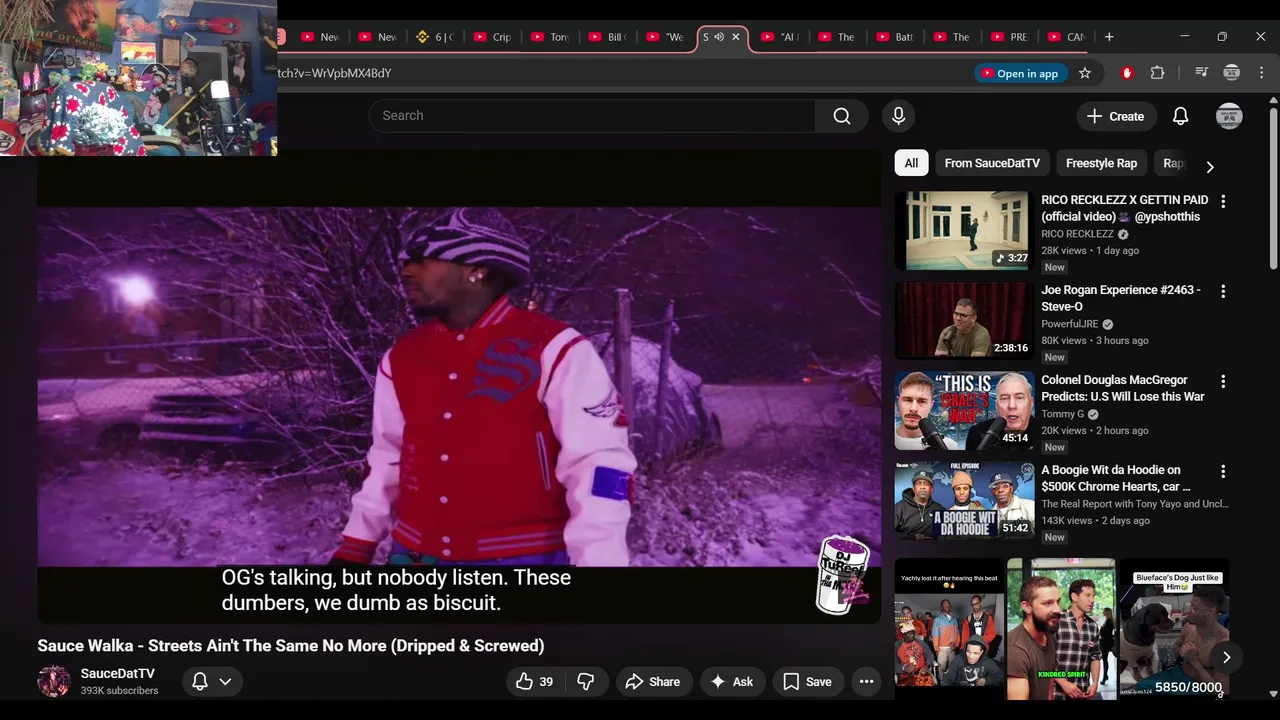Screen dimensions: 1280x720
Task: Select Freestyle Rap filter chip
Action: coord(1101,163)
